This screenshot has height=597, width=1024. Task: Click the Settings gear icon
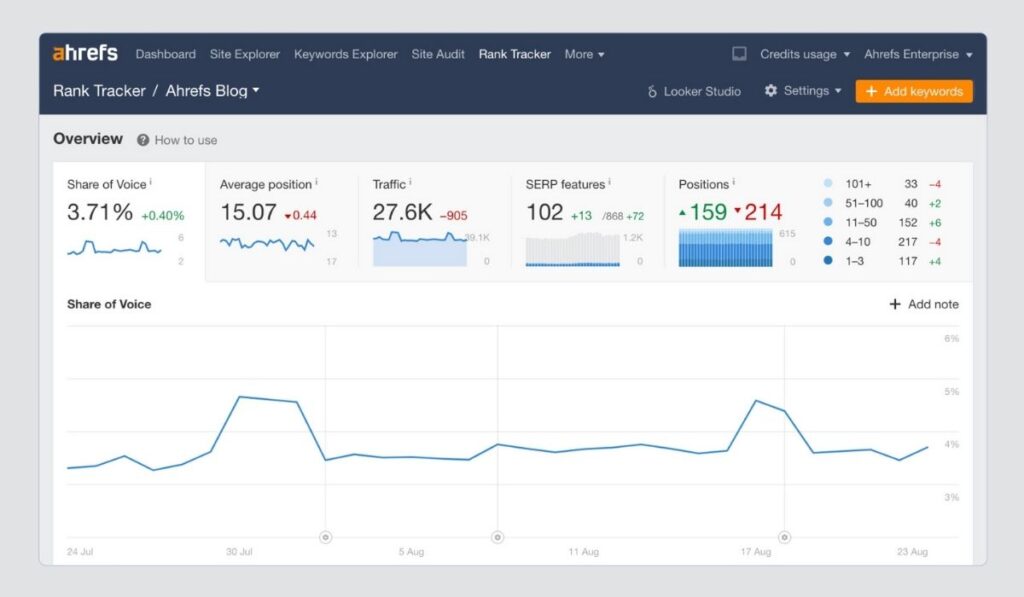(x=771, y=91)
